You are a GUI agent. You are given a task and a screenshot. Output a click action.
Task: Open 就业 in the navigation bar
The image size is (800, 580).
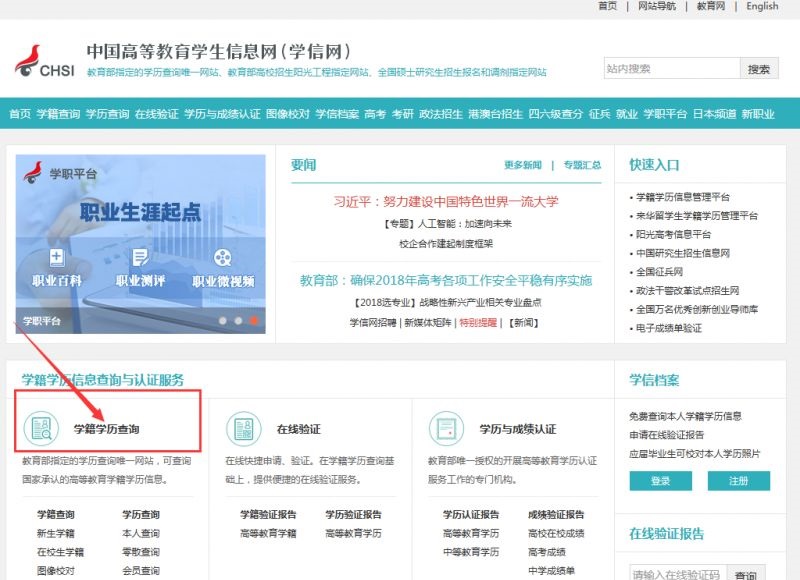click(627, 114)
